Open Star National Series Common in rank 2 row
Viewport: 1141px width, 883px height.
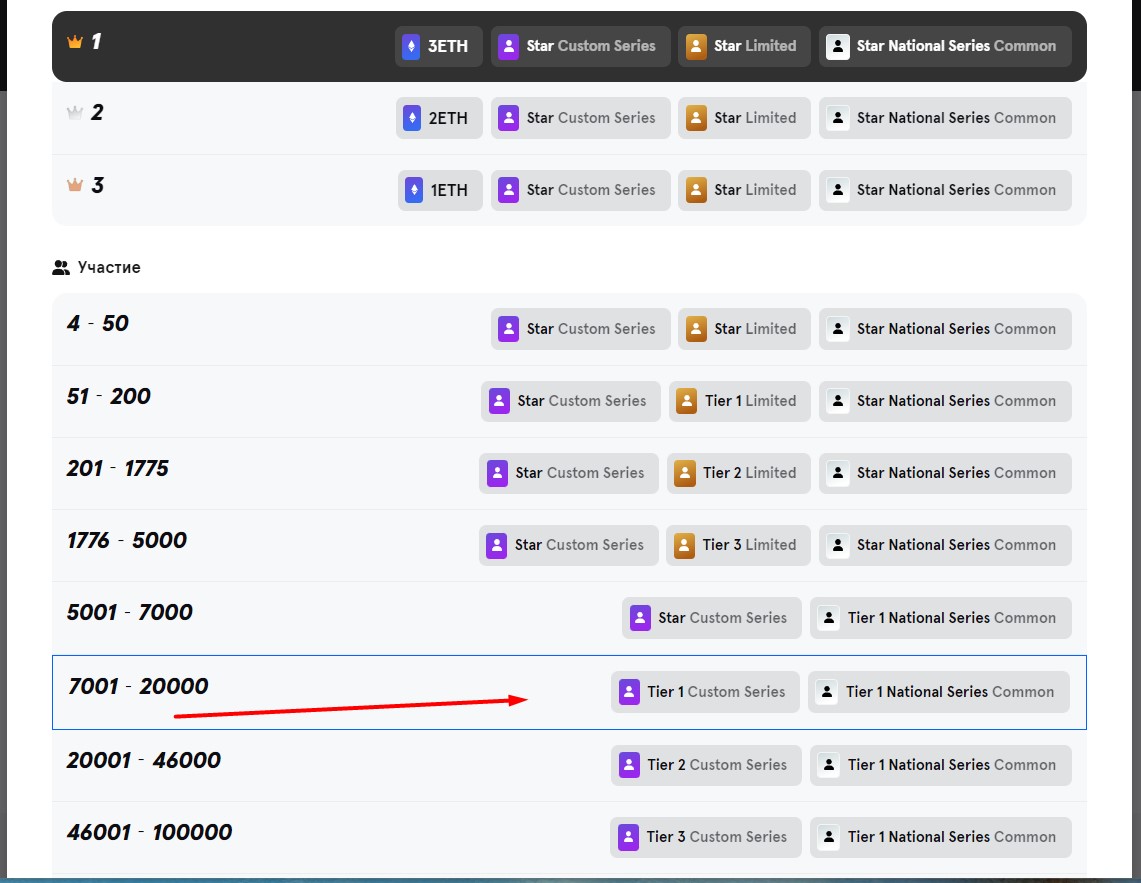point(945,118)
